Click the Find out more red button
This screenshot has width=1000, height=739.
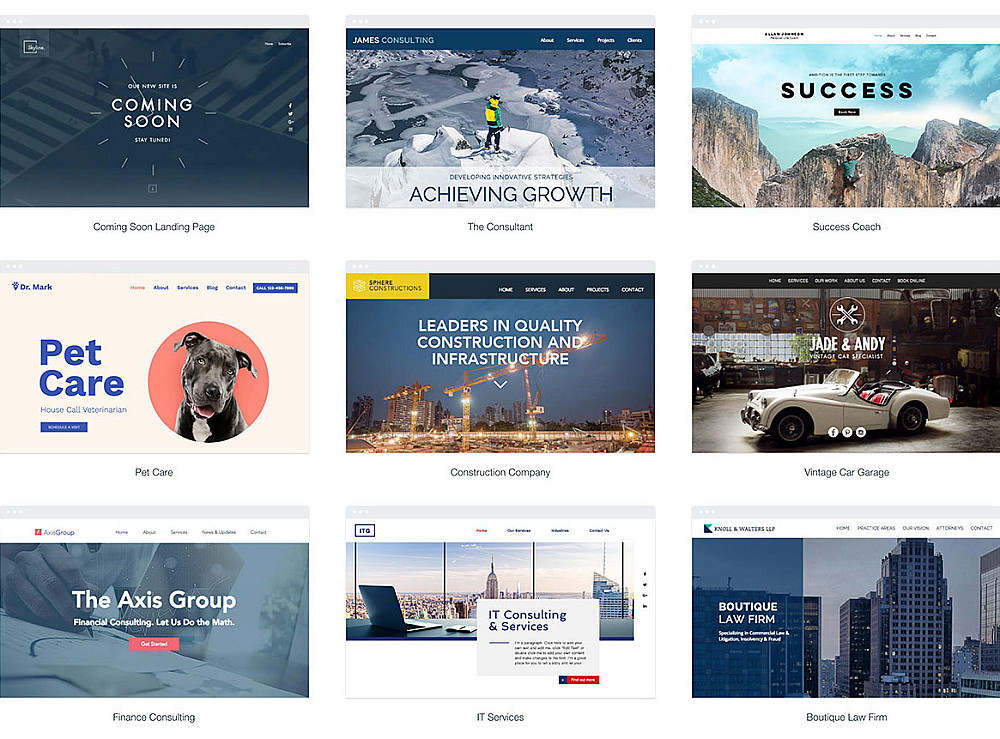coord(579,680)
